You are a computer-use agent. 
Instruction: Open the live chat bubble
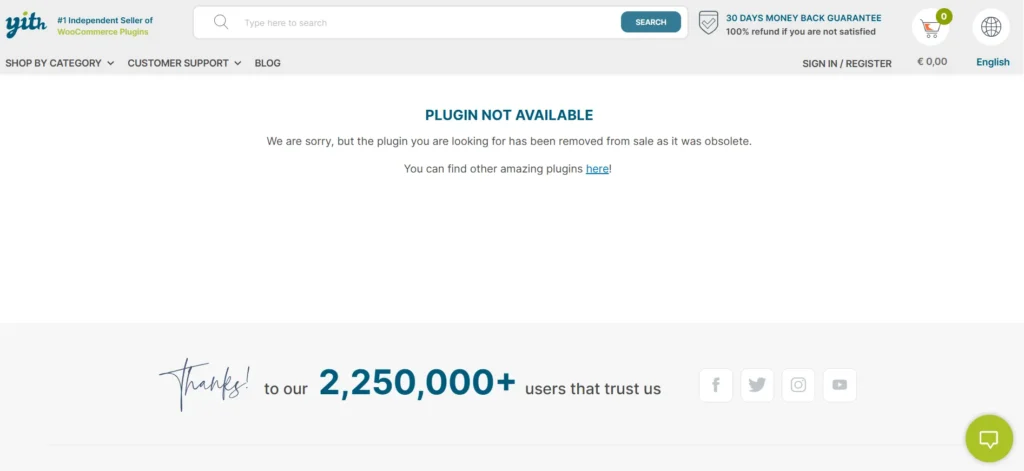(989, 438)
